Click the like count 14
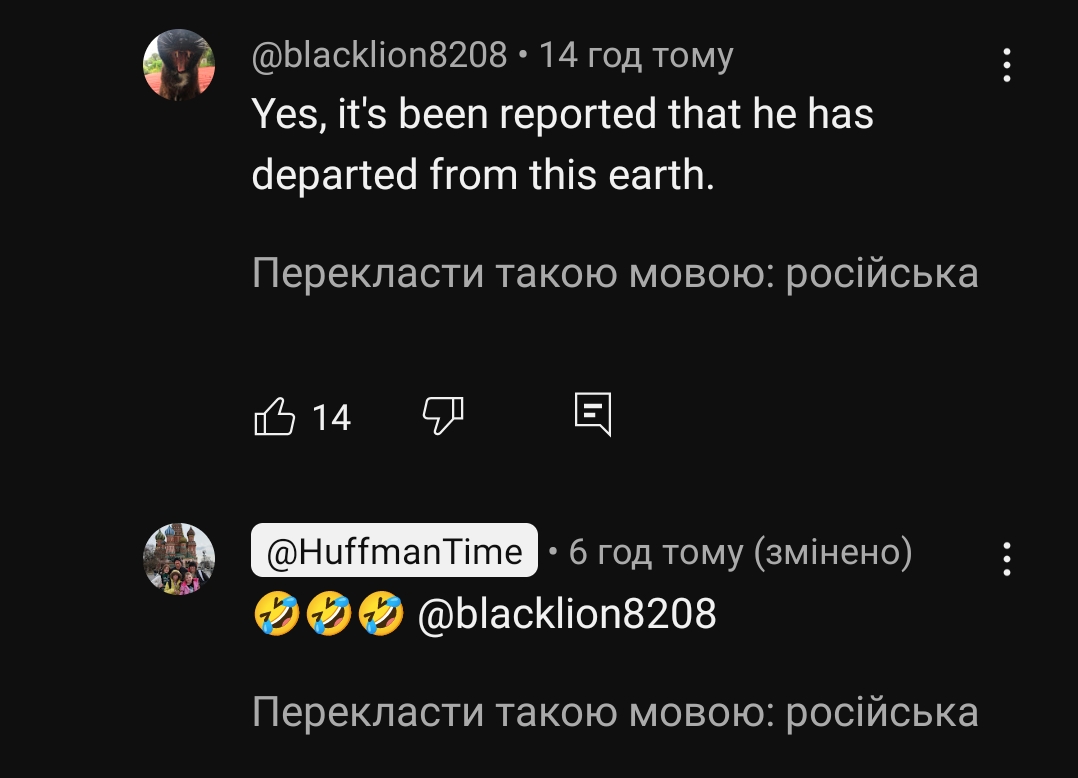This screenshot has width=1078, height=778. [x=331, y=417]
